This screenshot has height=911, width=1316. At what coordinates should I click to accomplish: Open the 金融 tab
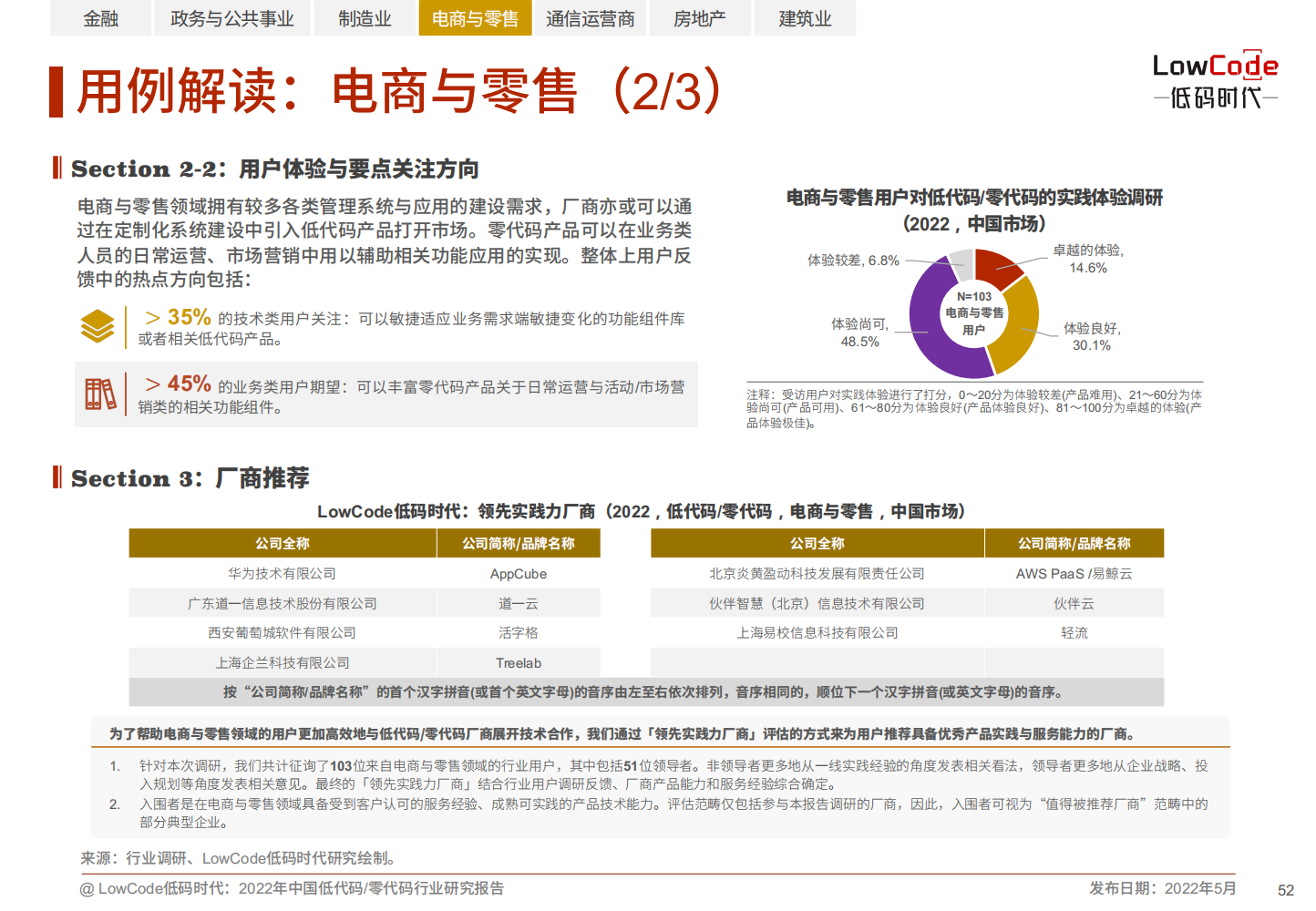coord(100,18)
